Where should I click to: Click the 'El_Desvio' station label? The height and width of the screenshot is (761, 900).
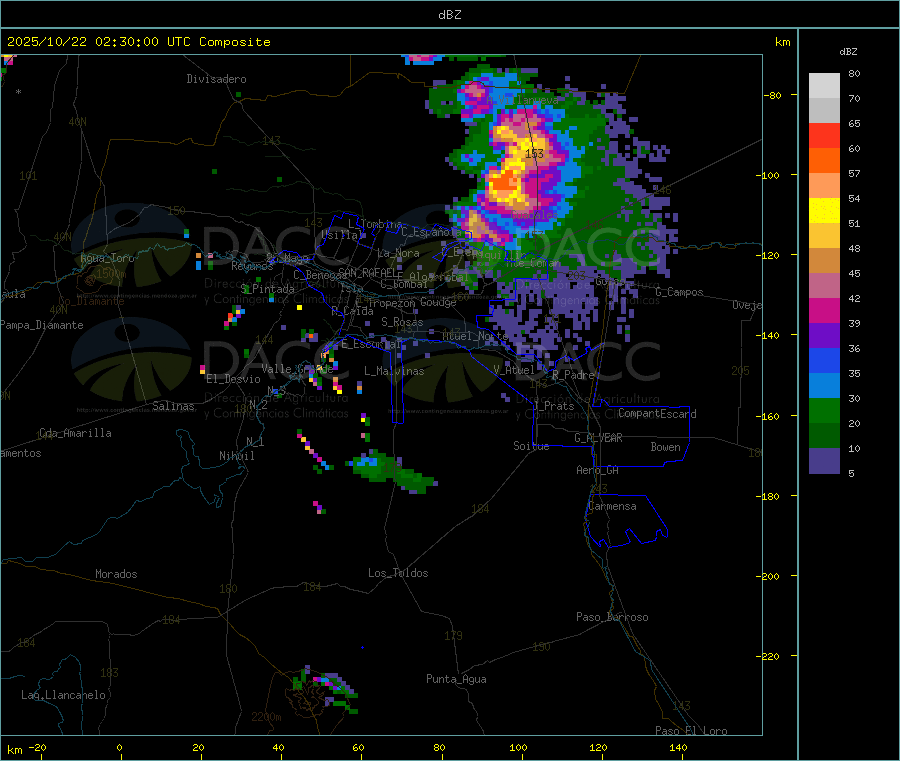pyautogui.click(x=233, y=379)
